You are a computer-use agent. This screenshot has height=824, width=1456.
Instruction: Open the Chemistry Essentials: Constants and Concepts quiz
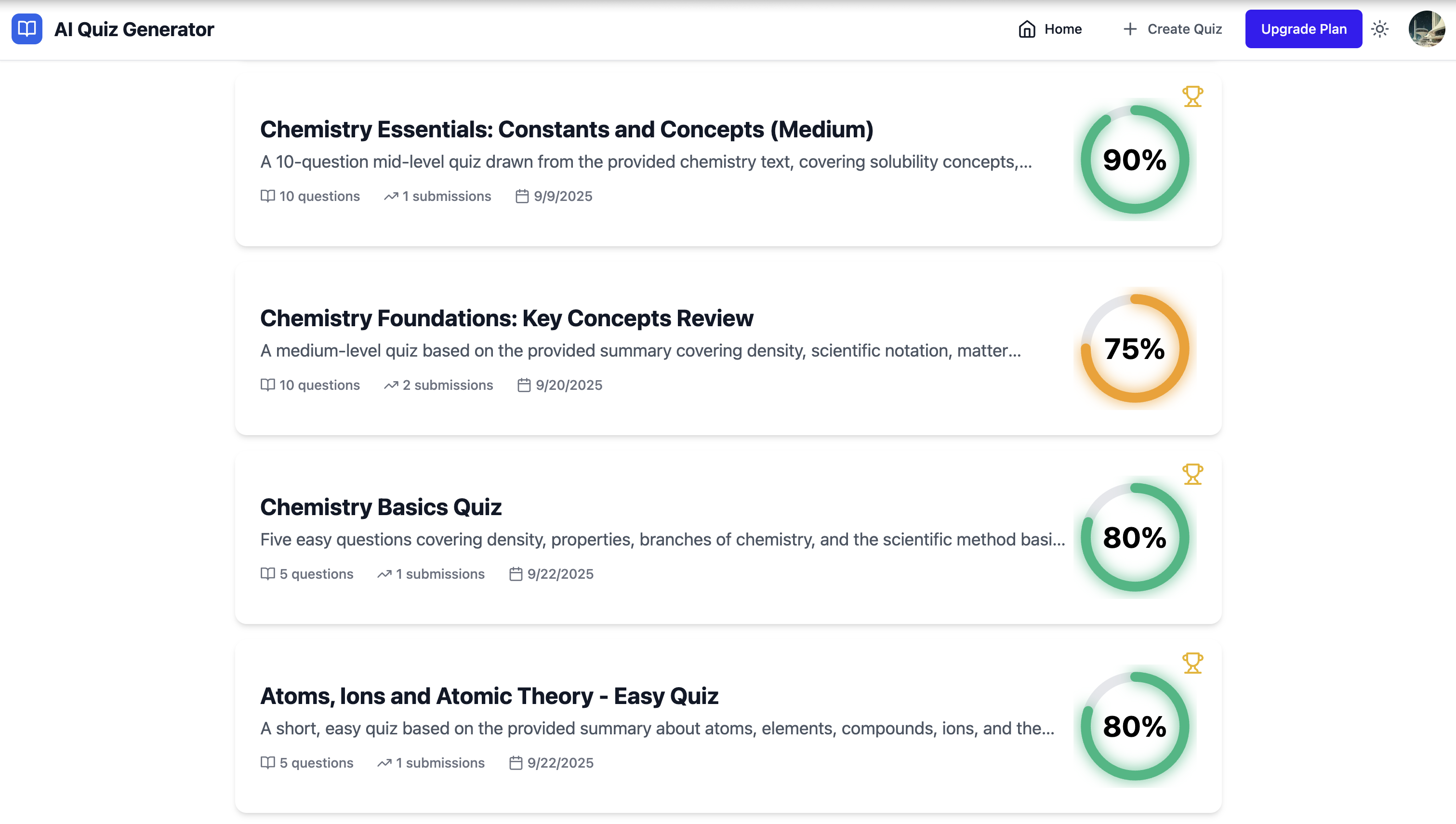[x=566, y=129]
